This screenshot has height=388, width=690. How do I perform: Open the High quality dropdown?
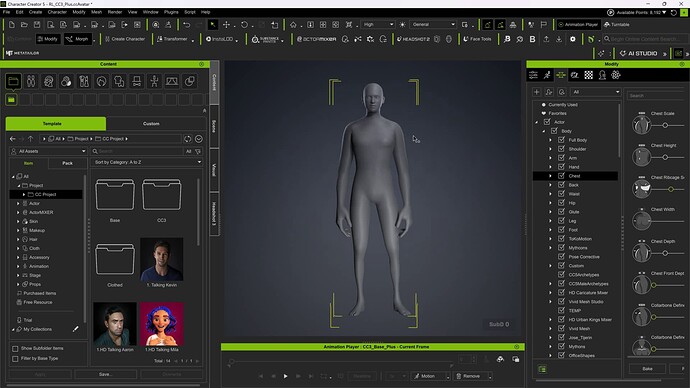pyautogui.click(x=378, y=25)
